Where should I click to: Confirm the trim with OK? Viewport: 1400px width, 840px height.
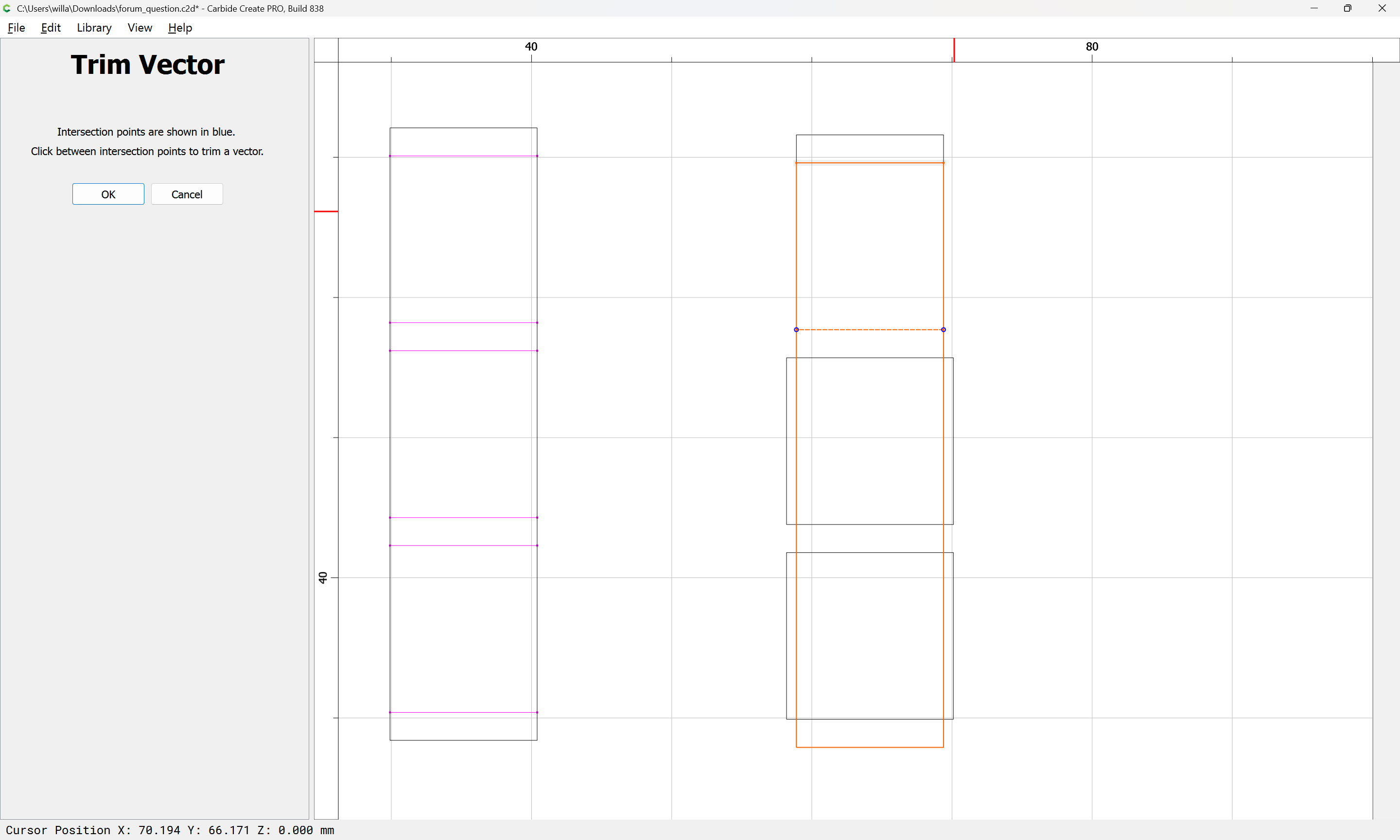(108, 194)
